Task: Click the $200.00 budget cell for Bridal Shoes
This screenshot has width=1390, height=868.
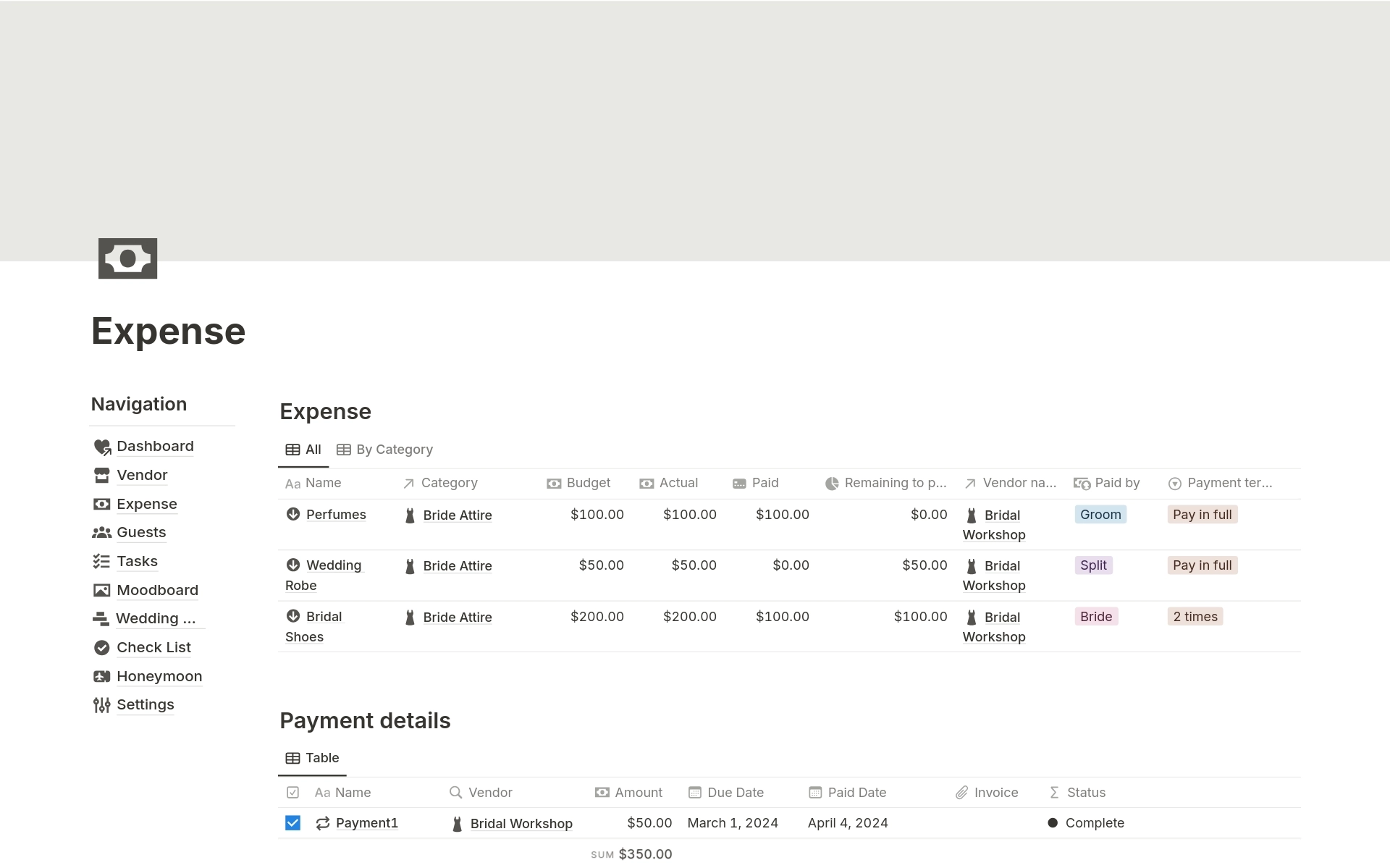Action: click(x=597, y=617)
